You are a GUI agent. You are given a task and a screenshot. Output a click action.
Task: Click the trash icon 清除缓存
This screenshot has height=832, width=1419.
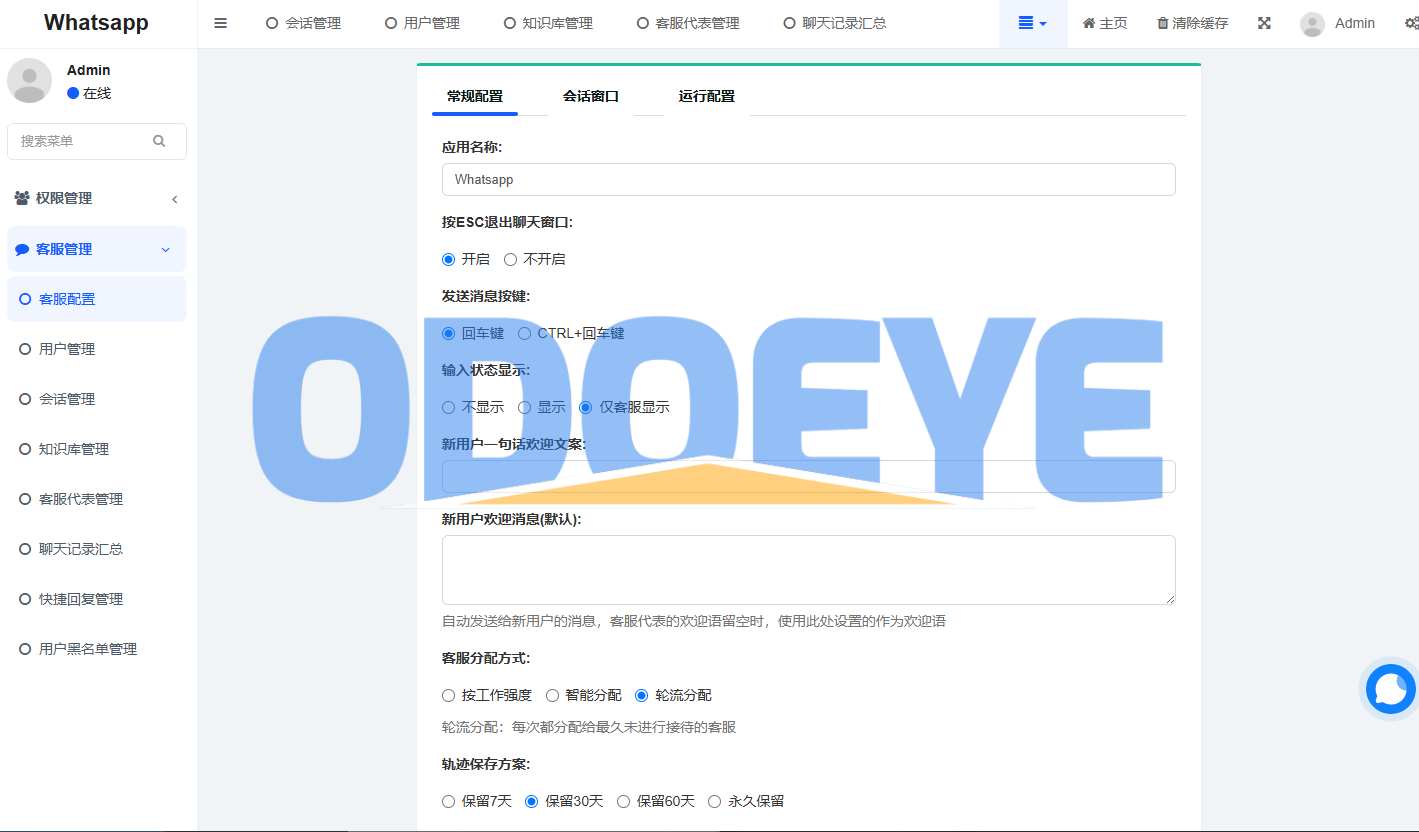(x=1192, y=23)
